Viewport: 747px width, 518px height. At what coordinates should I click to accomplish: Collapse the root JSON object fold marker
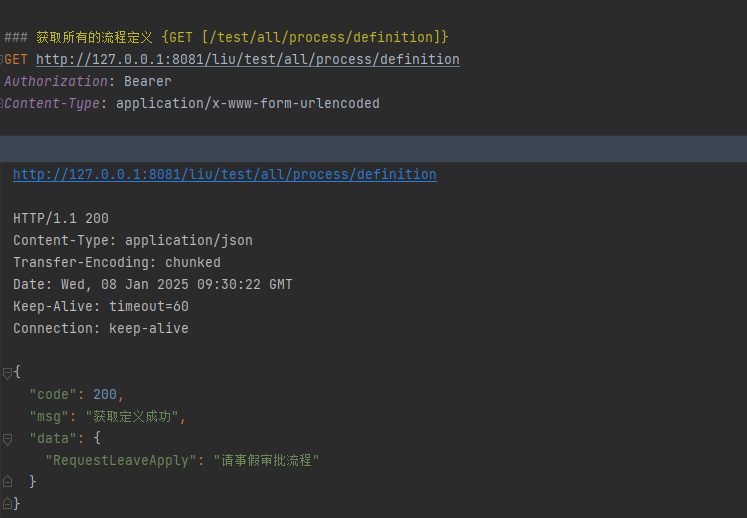coord(7,372)
